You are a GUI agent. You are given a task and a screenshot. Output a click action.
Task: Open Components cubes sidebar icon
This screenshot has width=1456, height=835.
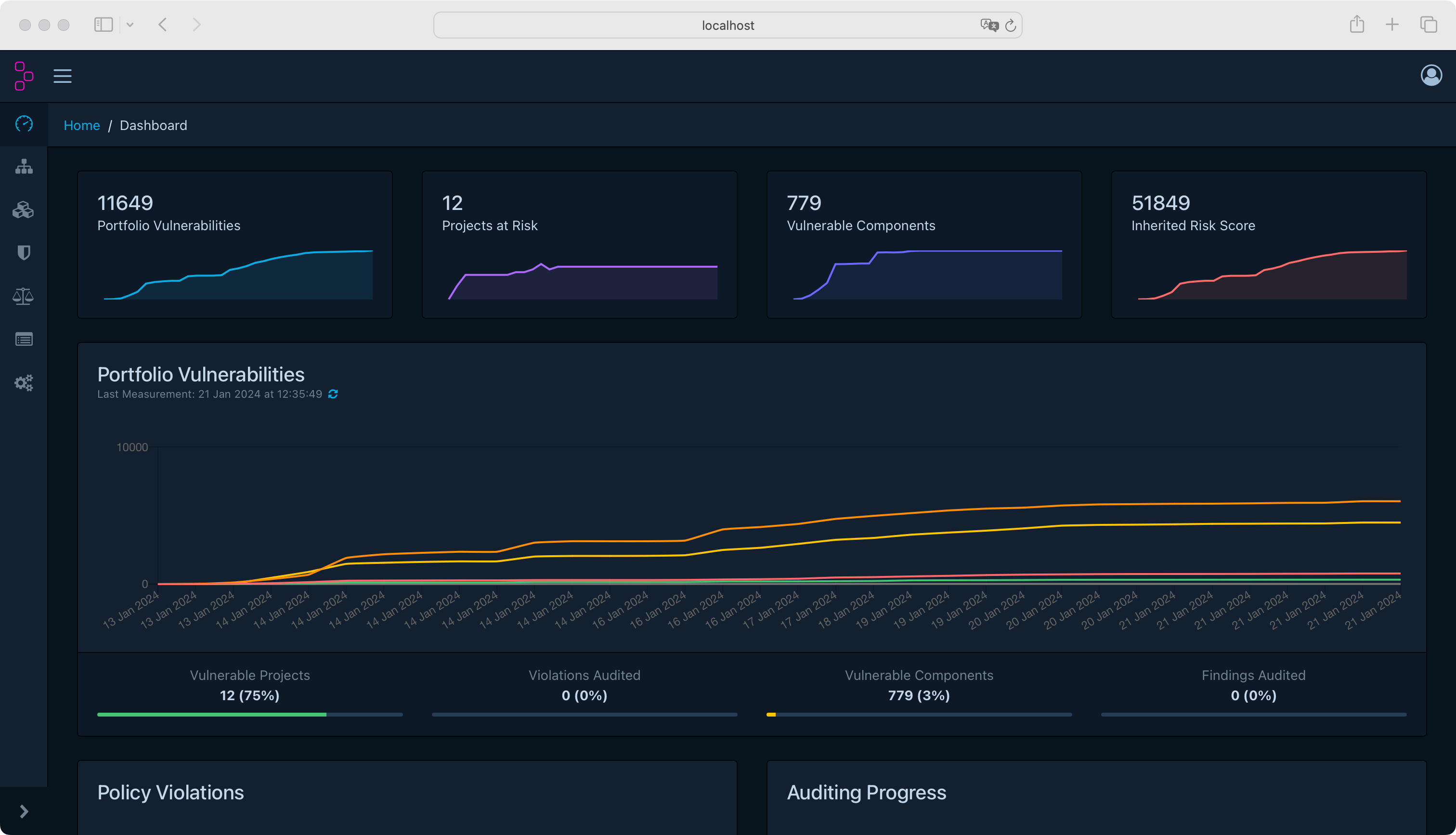(x=24, y=210)
